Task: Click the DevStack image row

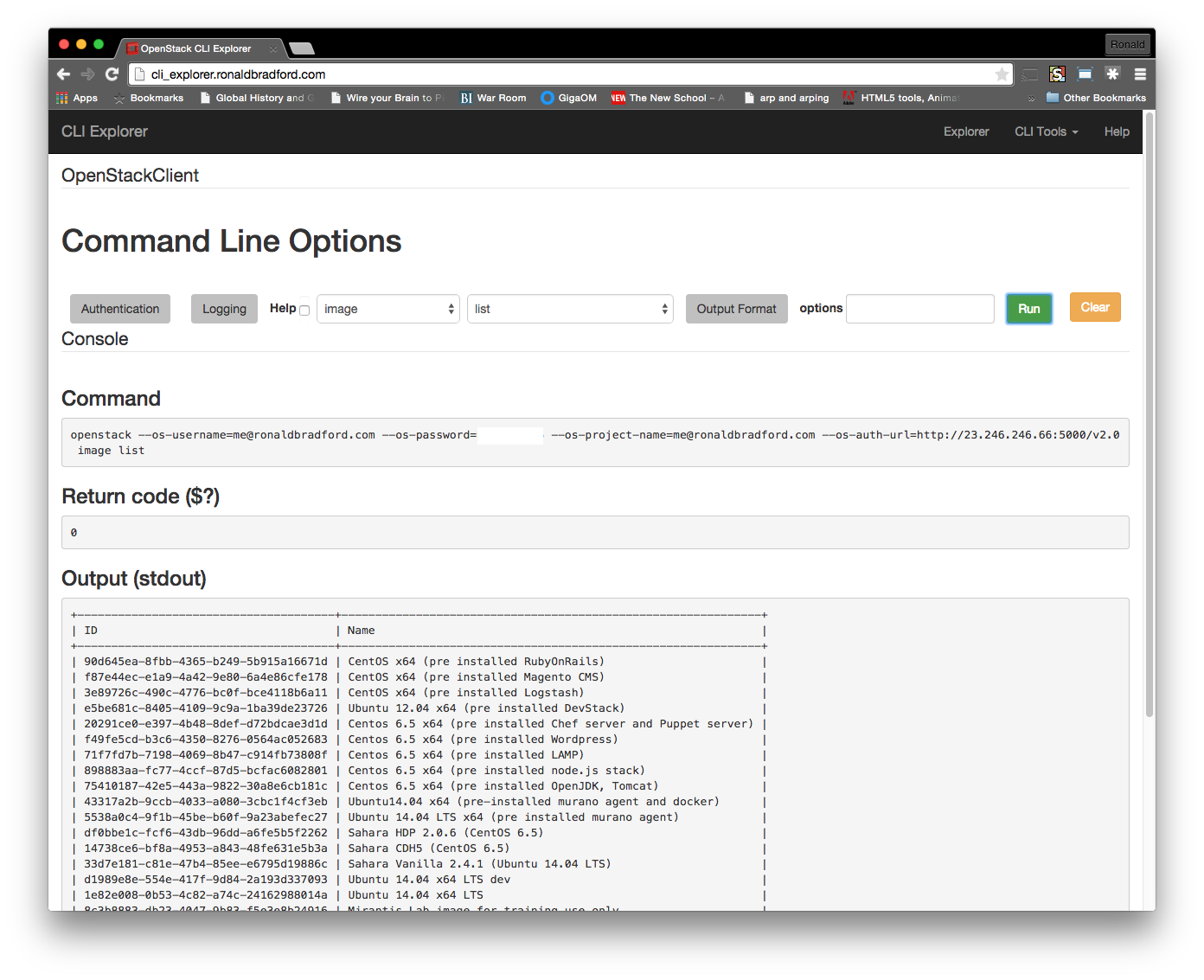Action: tap(419, 708)
